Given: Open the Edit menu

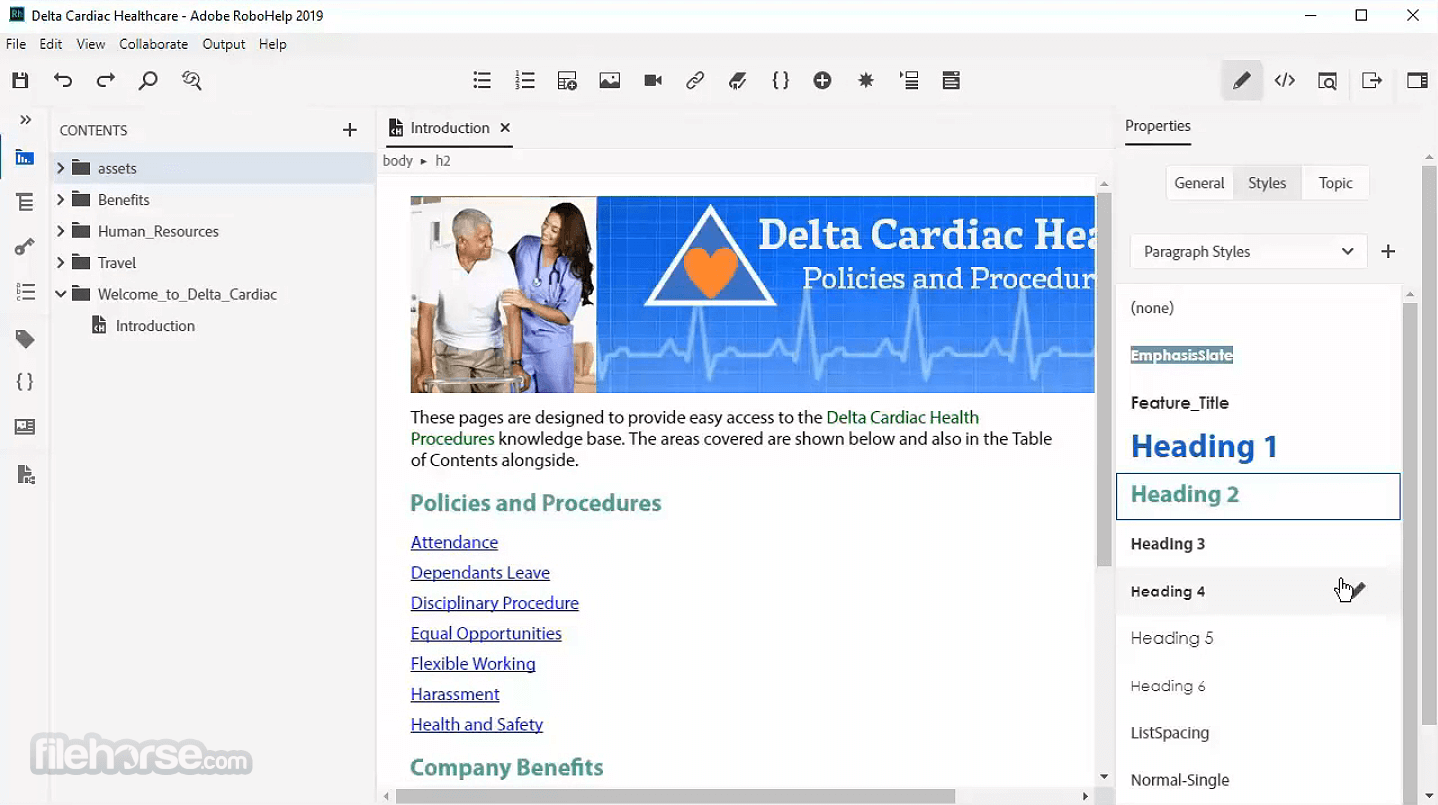Looking at the screenshot, I should coord(51,44).
